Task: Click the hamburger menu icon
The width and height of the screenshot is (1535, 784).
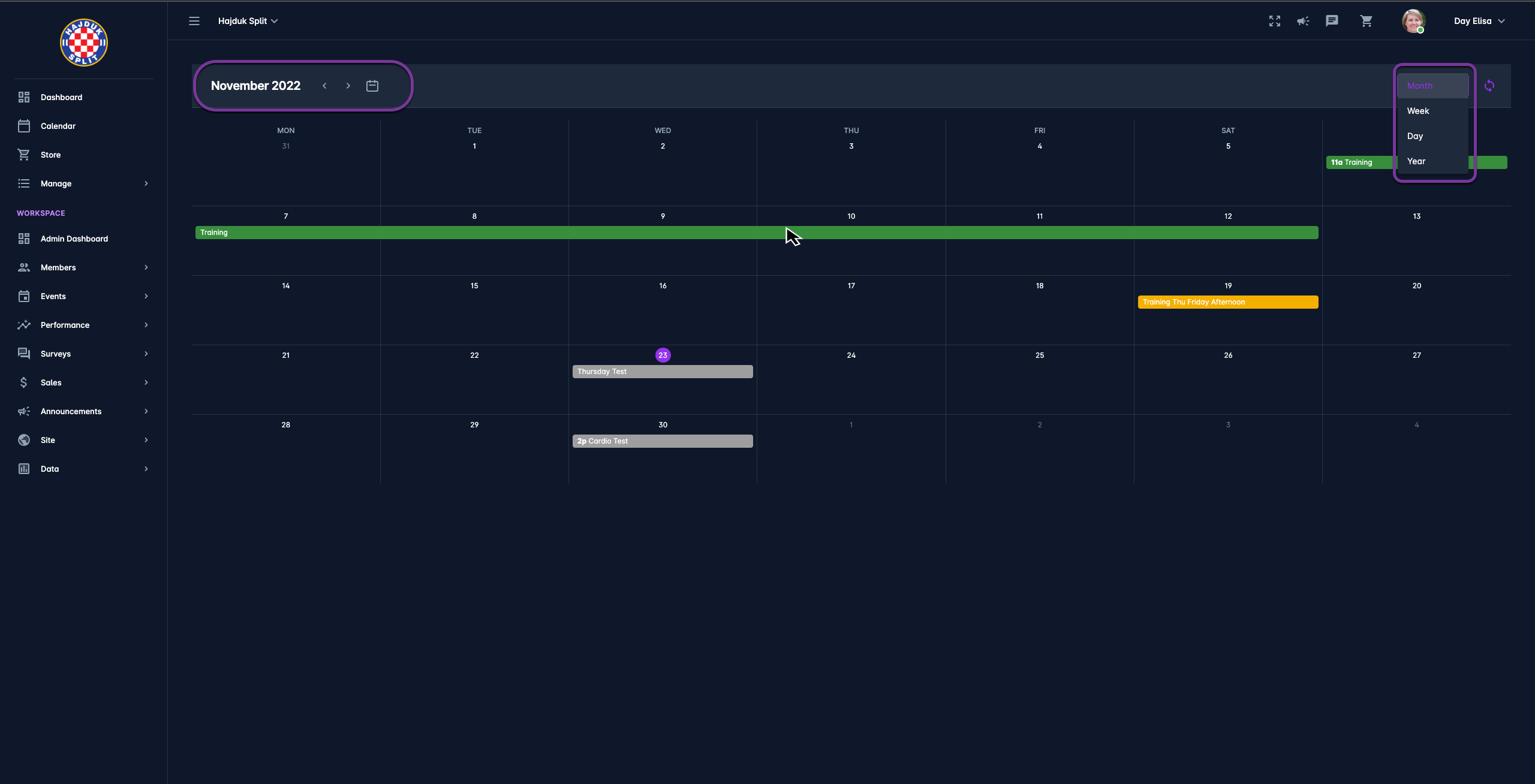Action: point(194,21)
